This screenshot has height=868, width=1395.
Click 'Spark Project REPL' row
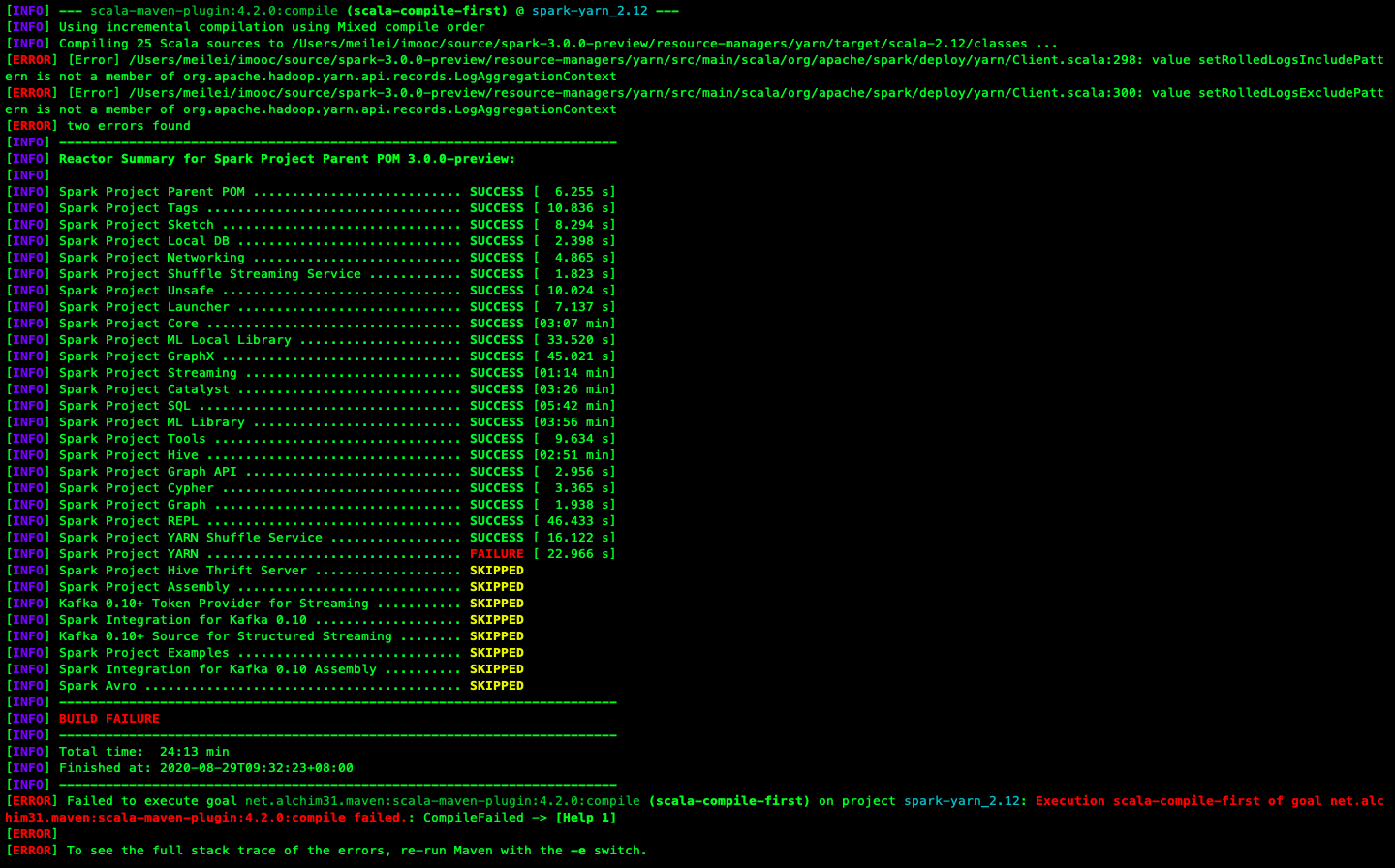coord(311,521)
